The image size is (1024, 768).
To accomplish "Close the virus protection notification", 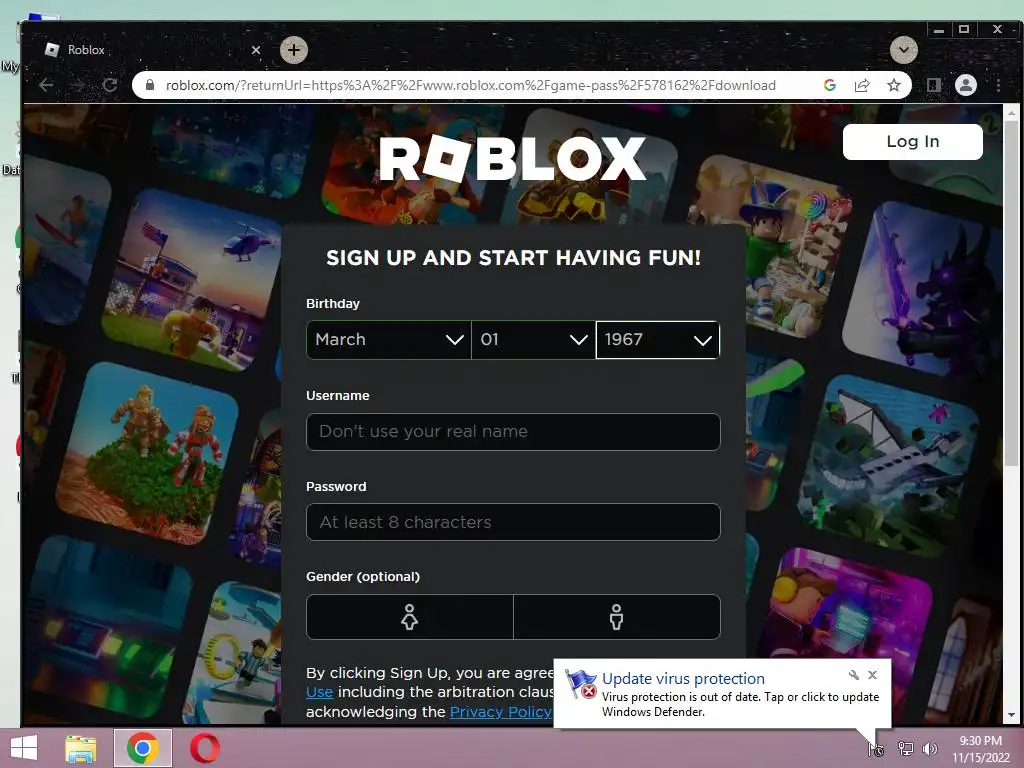I will [872, 675].
